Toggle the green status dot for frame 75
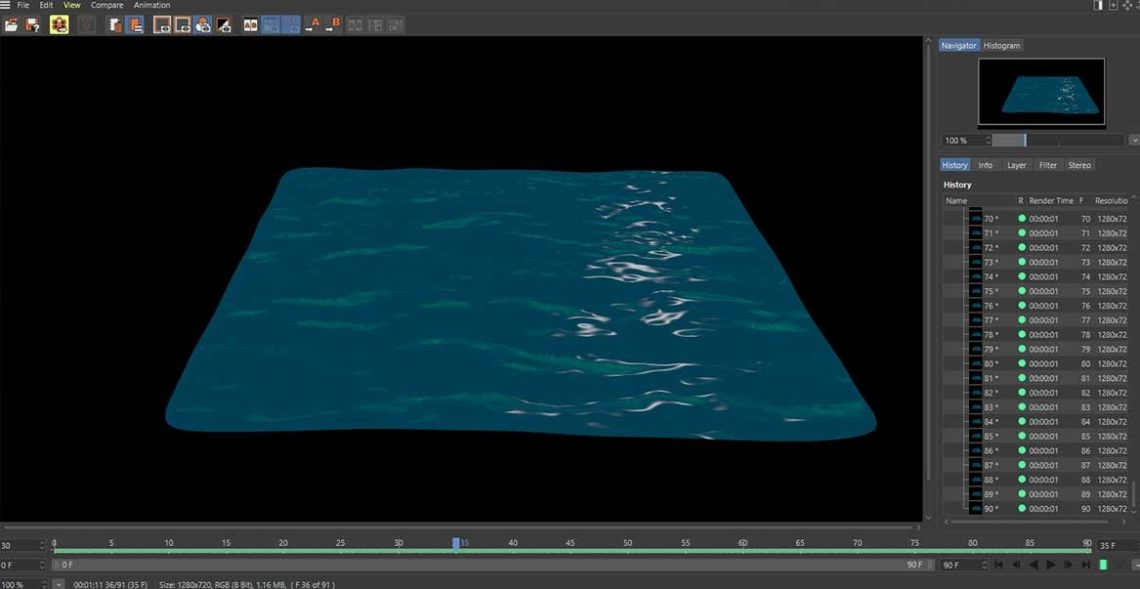 tap(1022, 291)
